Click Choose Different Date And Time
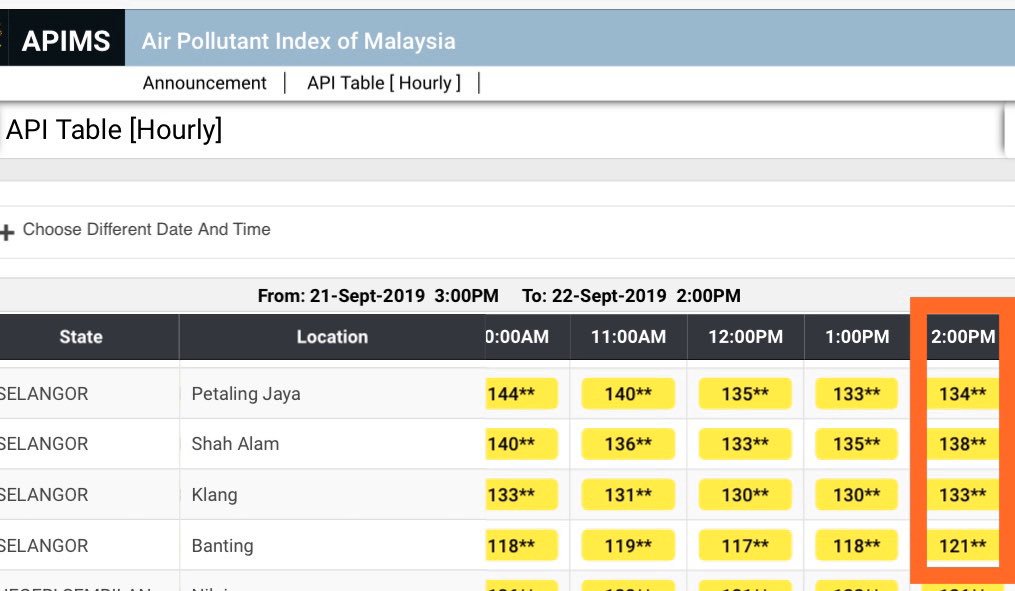This screenshot has height=591, width=1015. pyautogui.click(x=146, y=229)
